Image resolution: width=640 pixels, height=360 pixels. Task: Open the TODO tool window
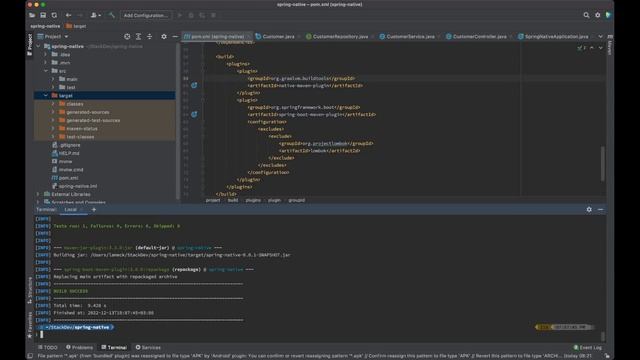tap(48, 347)
